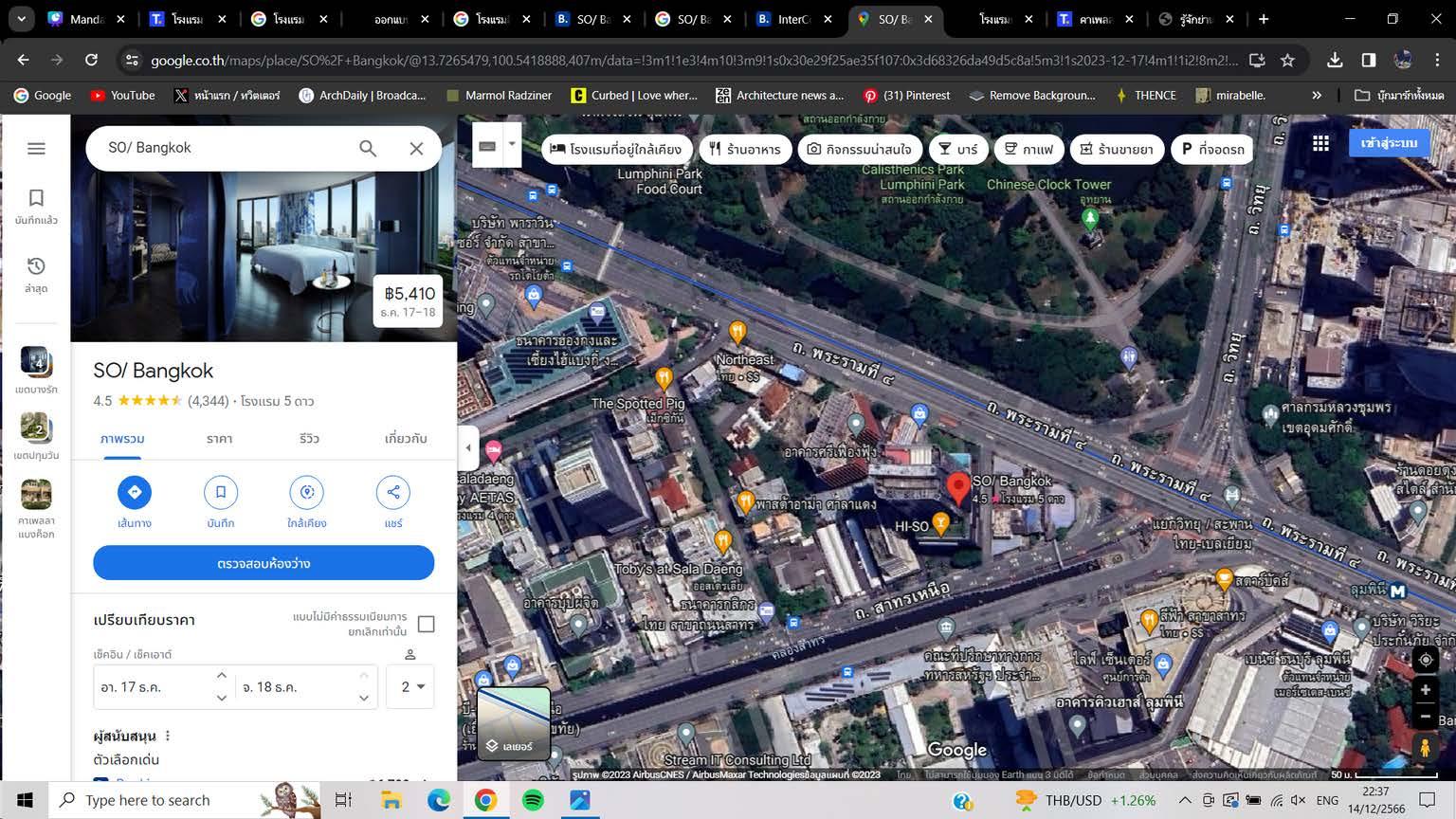Open the Chrome tab search dropdown
The image size is (1456, 819).
pyautogui.click(x=21, y=19)
